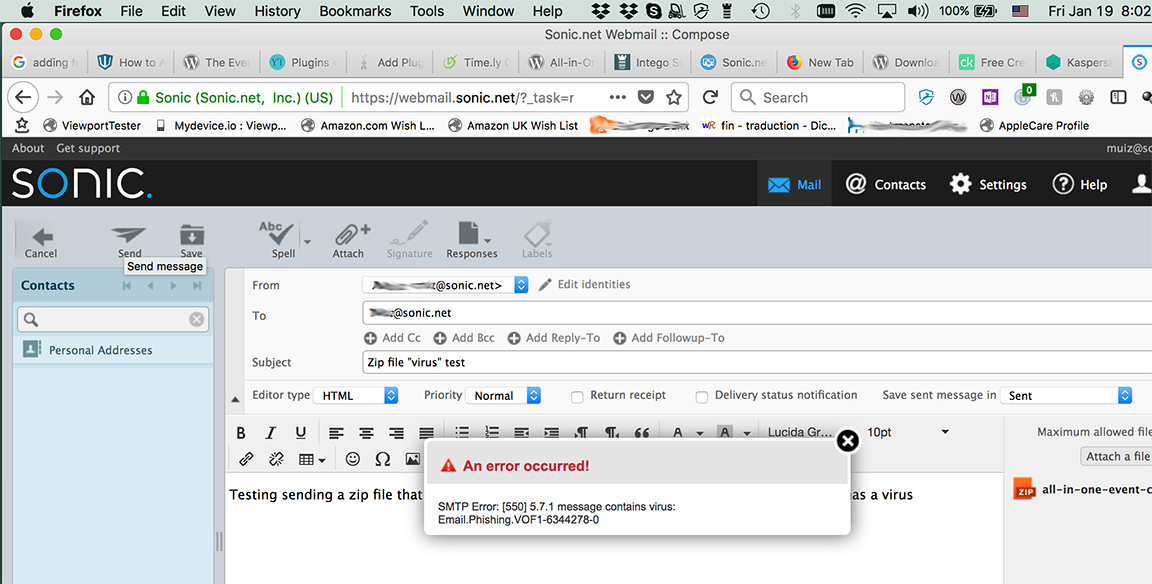This screenshot has width=1152, height=584.
Task: Insert a hyperlink with the link icon
Action: 246,459
